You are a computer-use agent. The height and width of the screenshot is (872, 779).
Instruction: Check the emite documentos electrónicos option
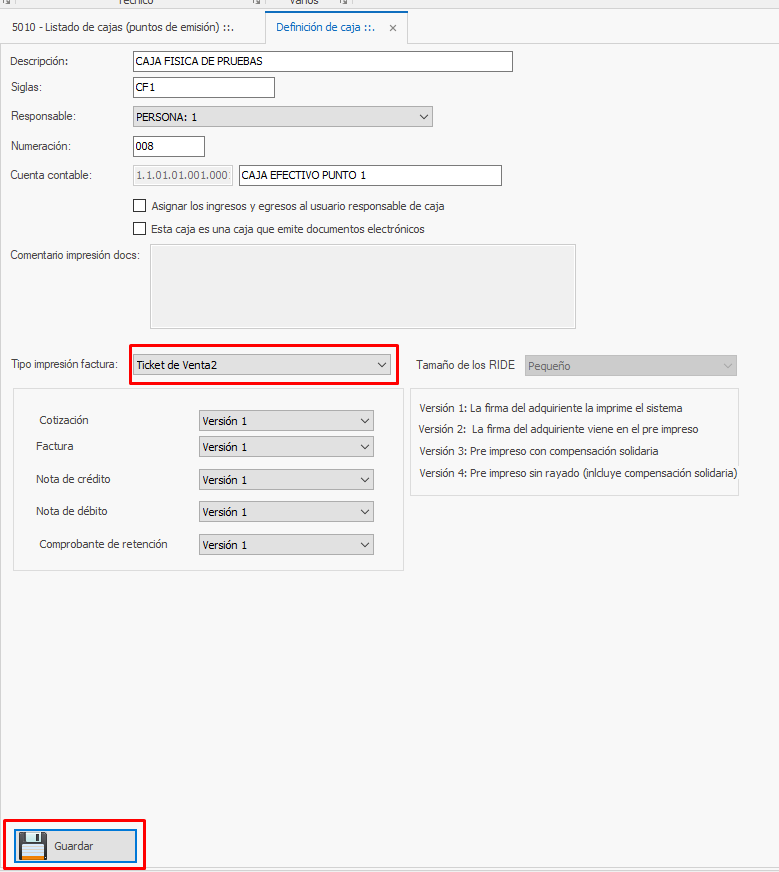pos(140,229)
